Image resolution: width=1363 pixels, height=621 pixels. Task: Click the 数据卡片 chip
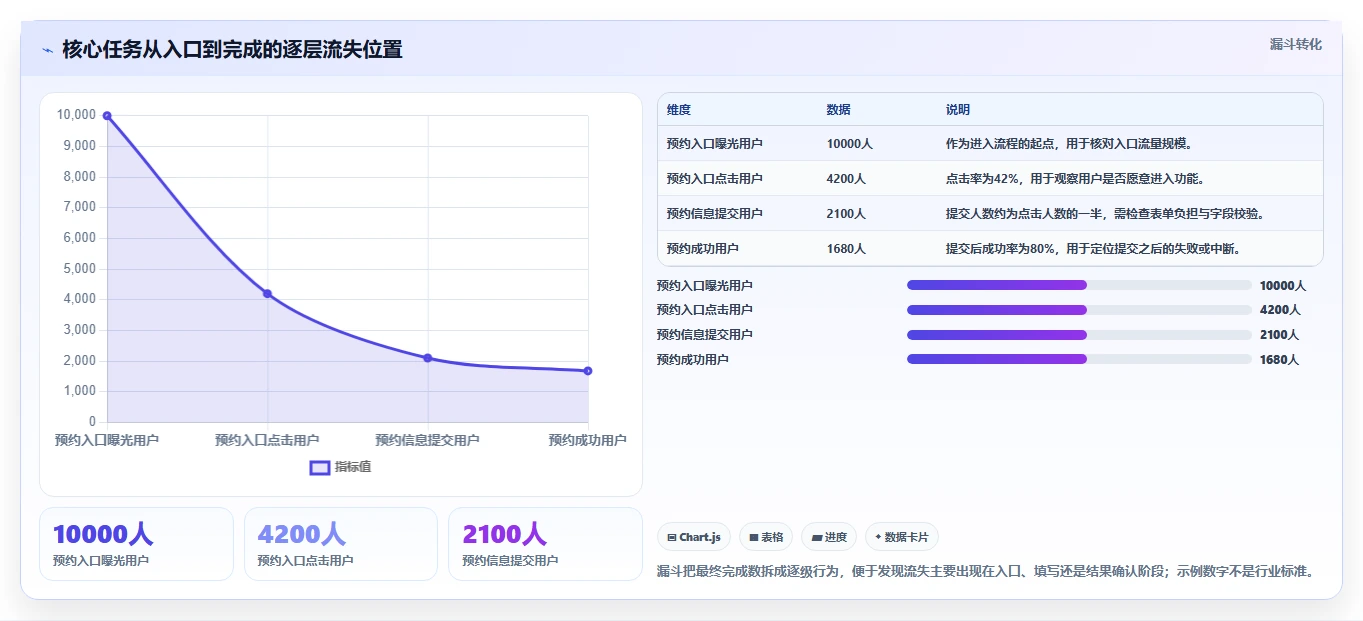coord(902,537)
